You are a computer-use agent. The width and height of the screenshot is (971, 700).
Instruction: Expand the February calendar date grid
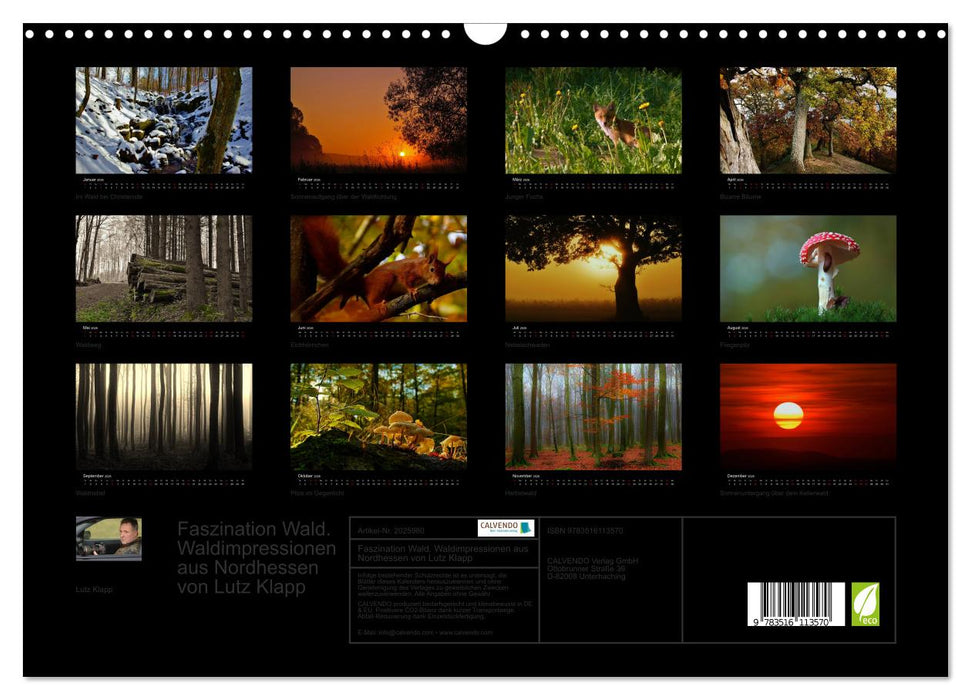pyautogui.click(x=371, y=186)
